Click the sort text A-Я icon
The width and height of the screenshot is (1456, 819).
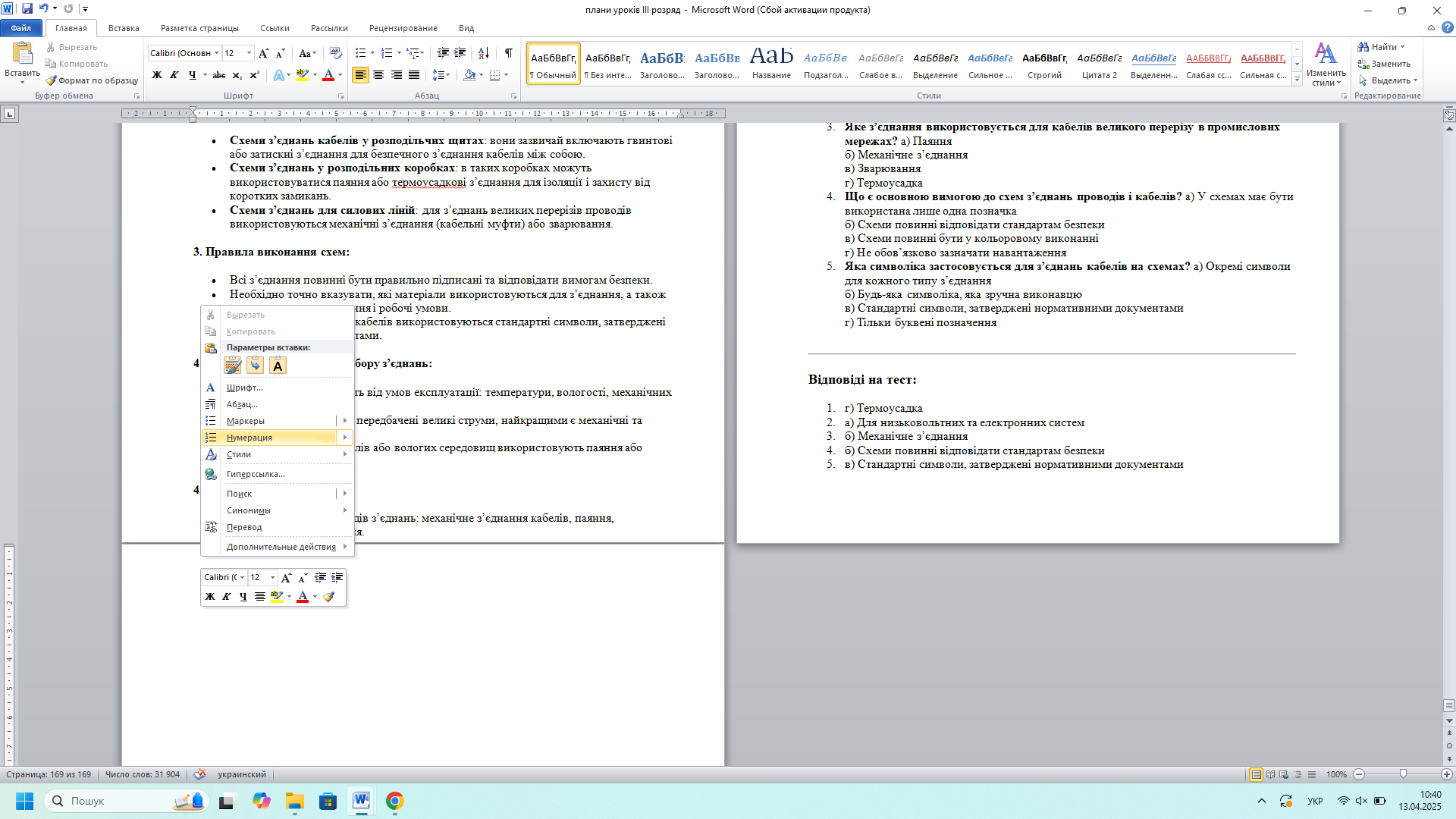483,53
